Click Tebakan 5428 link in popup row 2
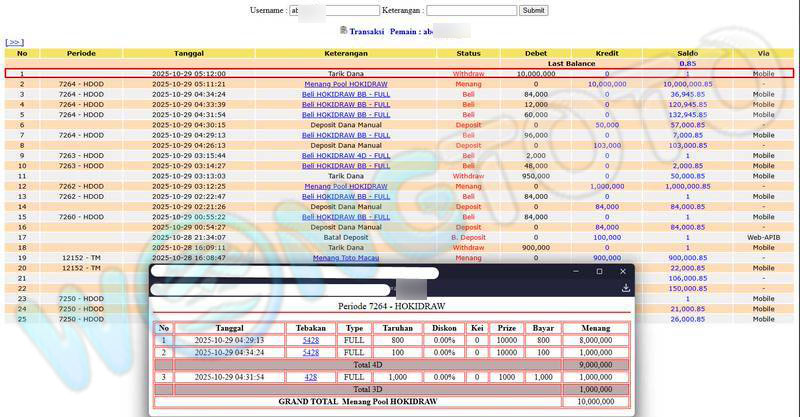 click(x=311, y=353)
